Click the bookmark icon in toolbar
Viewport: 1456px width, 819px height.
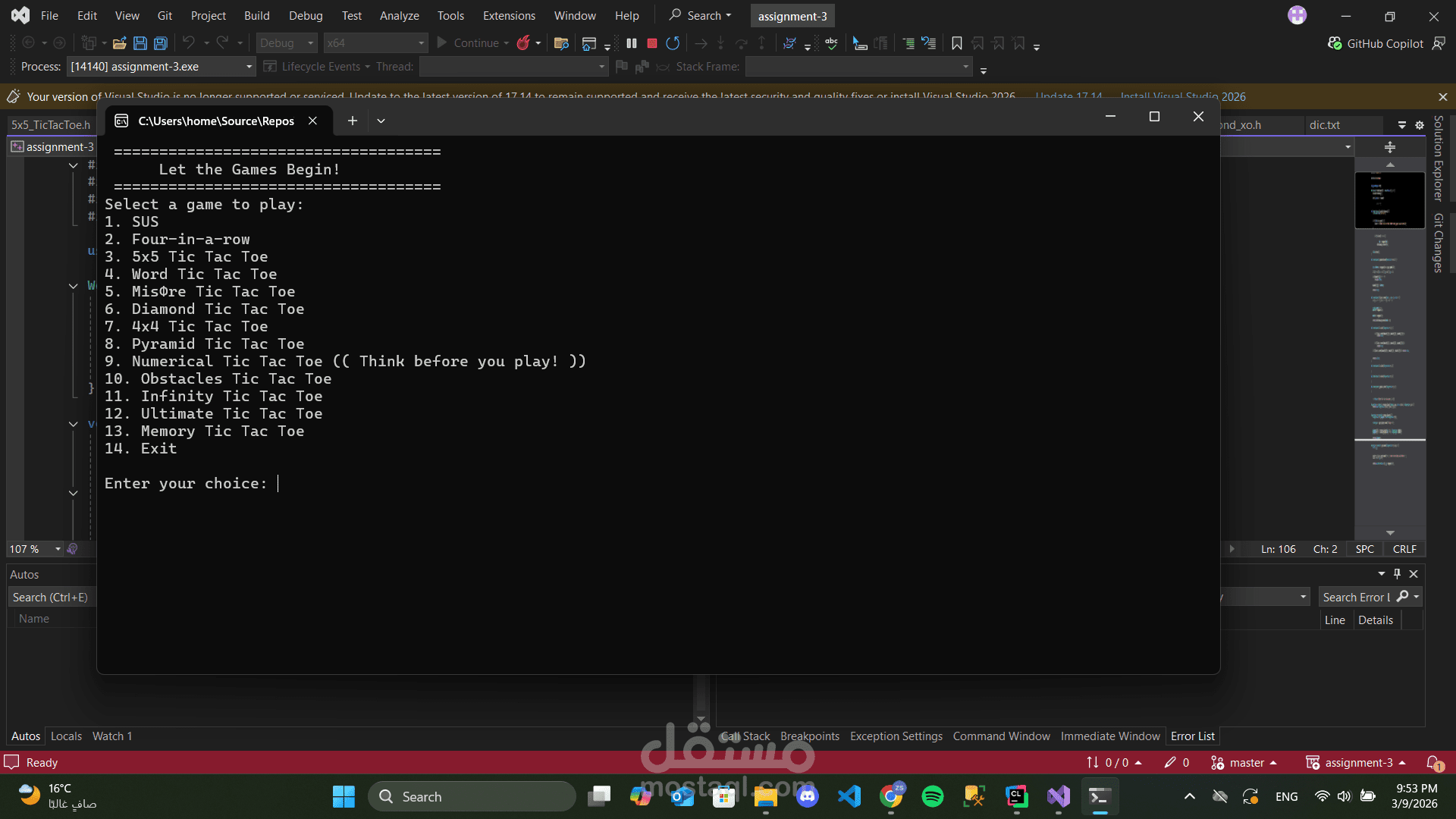coord(956,43)
